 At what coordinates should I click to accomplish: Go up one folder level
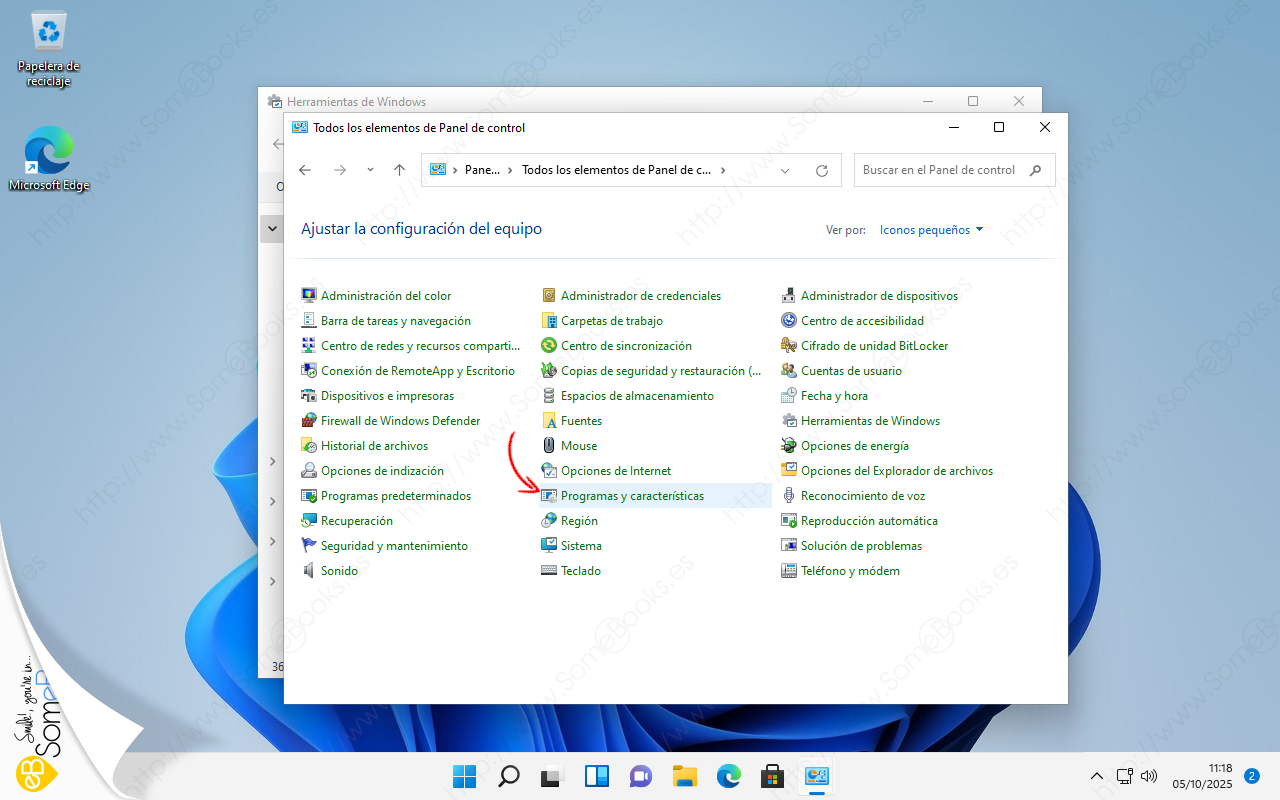[399, 170]
